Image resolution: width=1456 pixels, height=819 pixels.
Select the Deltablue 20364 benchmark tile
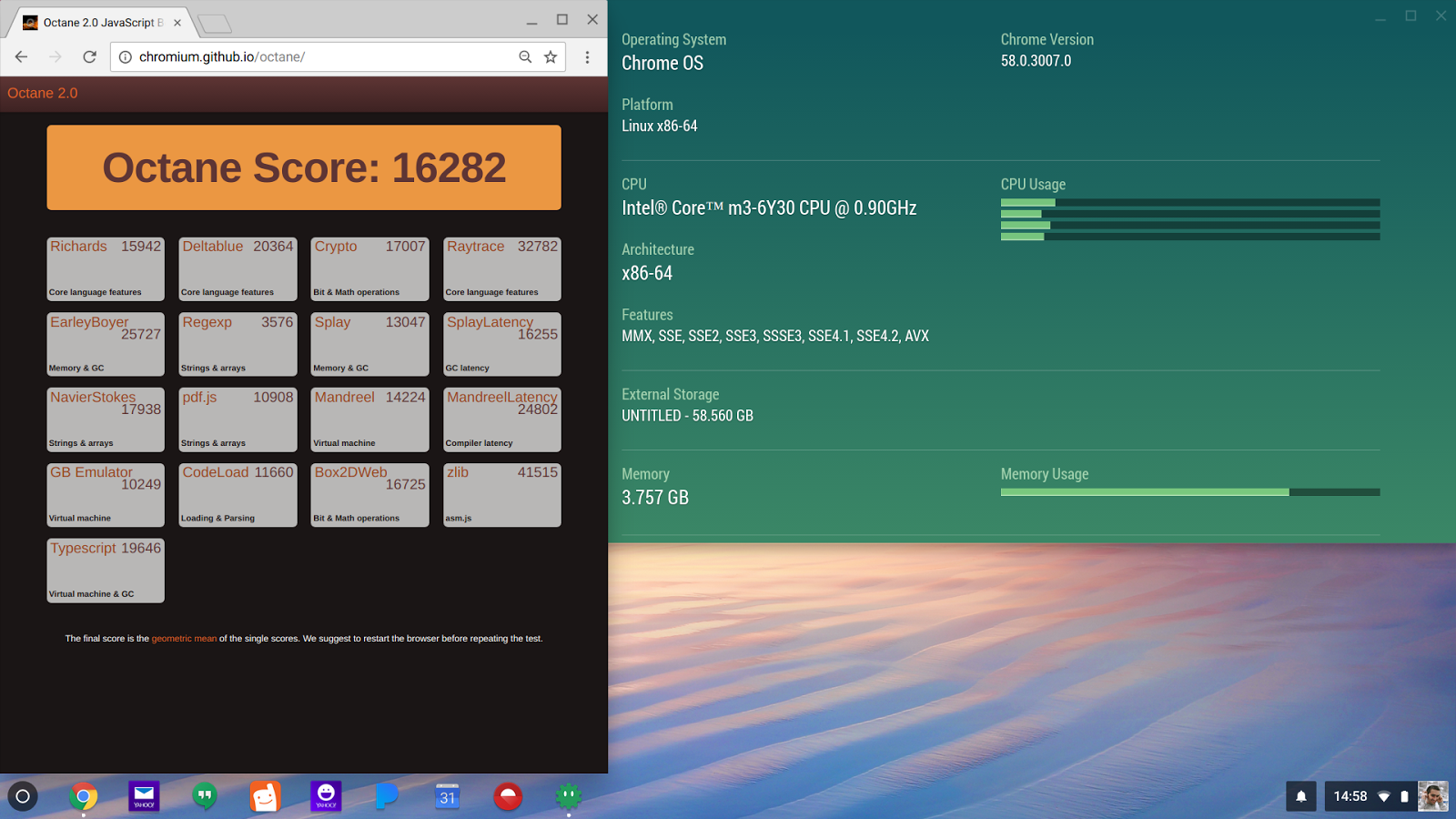click(238, 269)
